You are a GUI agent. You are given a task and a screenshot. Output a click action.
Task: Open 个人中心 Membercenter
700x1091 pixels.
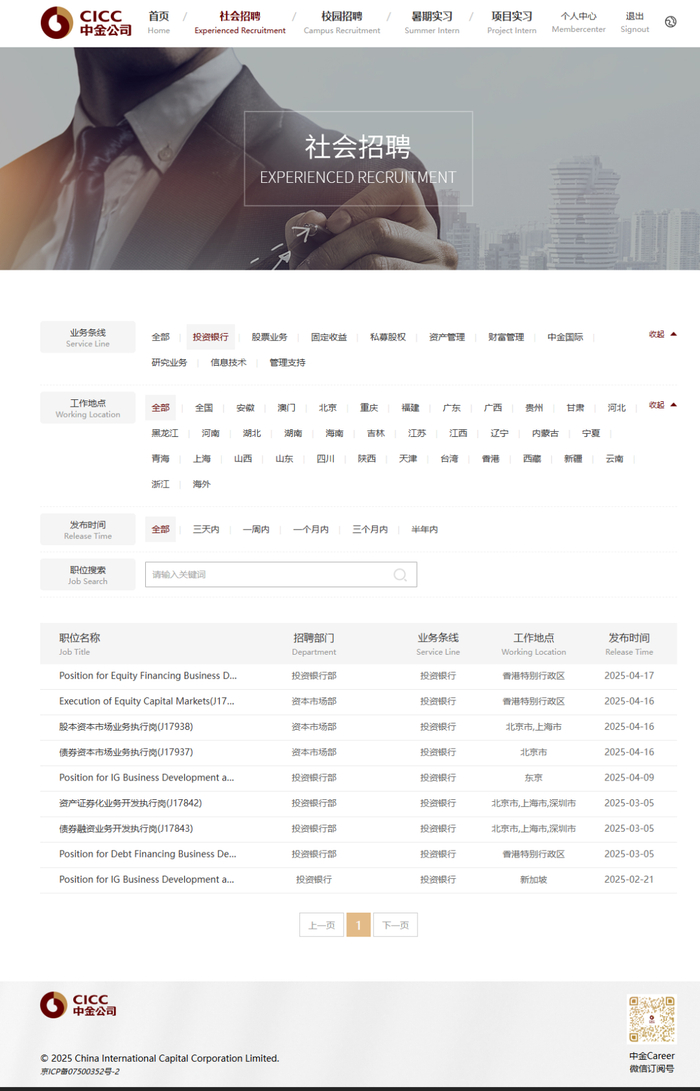578,22
